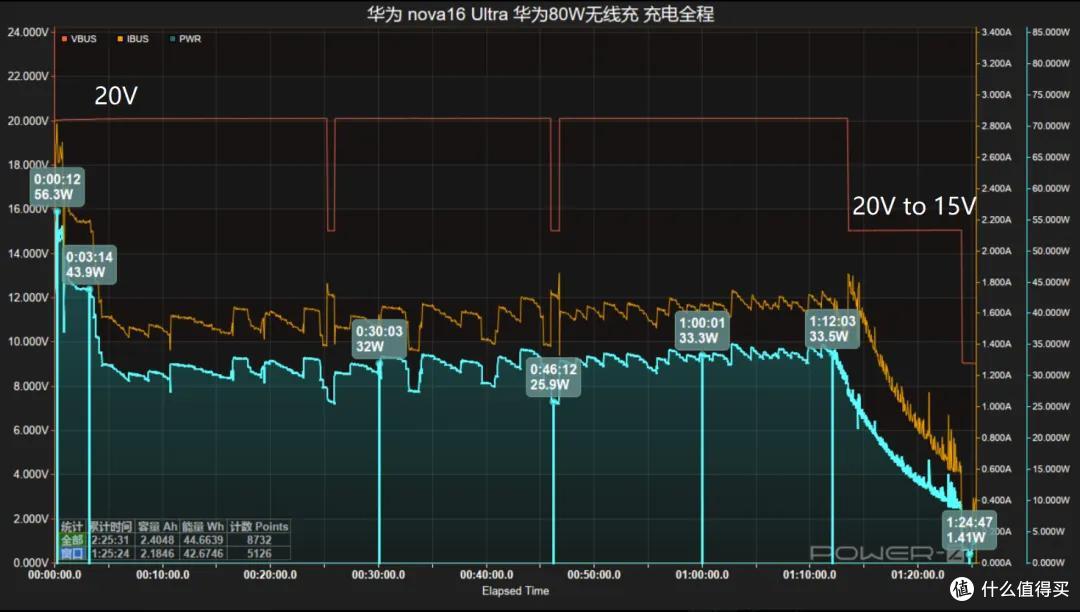The image size is (1080, 612).
Task: Click the 全部 row header in statistics
Action: tap(72, 540)
